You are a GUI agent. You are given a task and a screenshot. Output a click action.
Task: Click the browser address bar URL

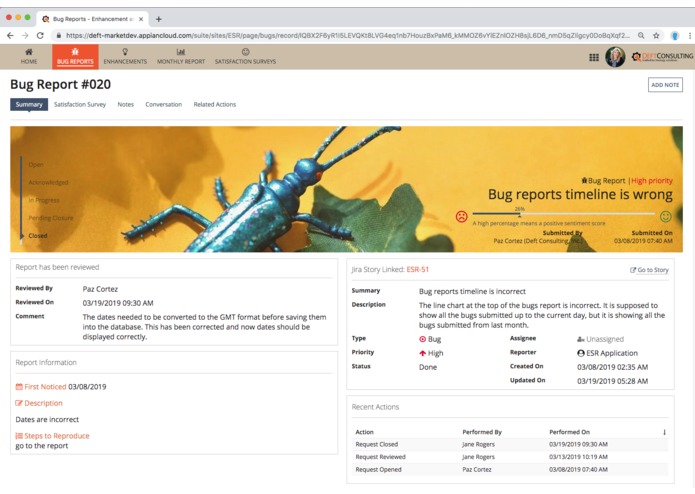[x=348, y=35]
